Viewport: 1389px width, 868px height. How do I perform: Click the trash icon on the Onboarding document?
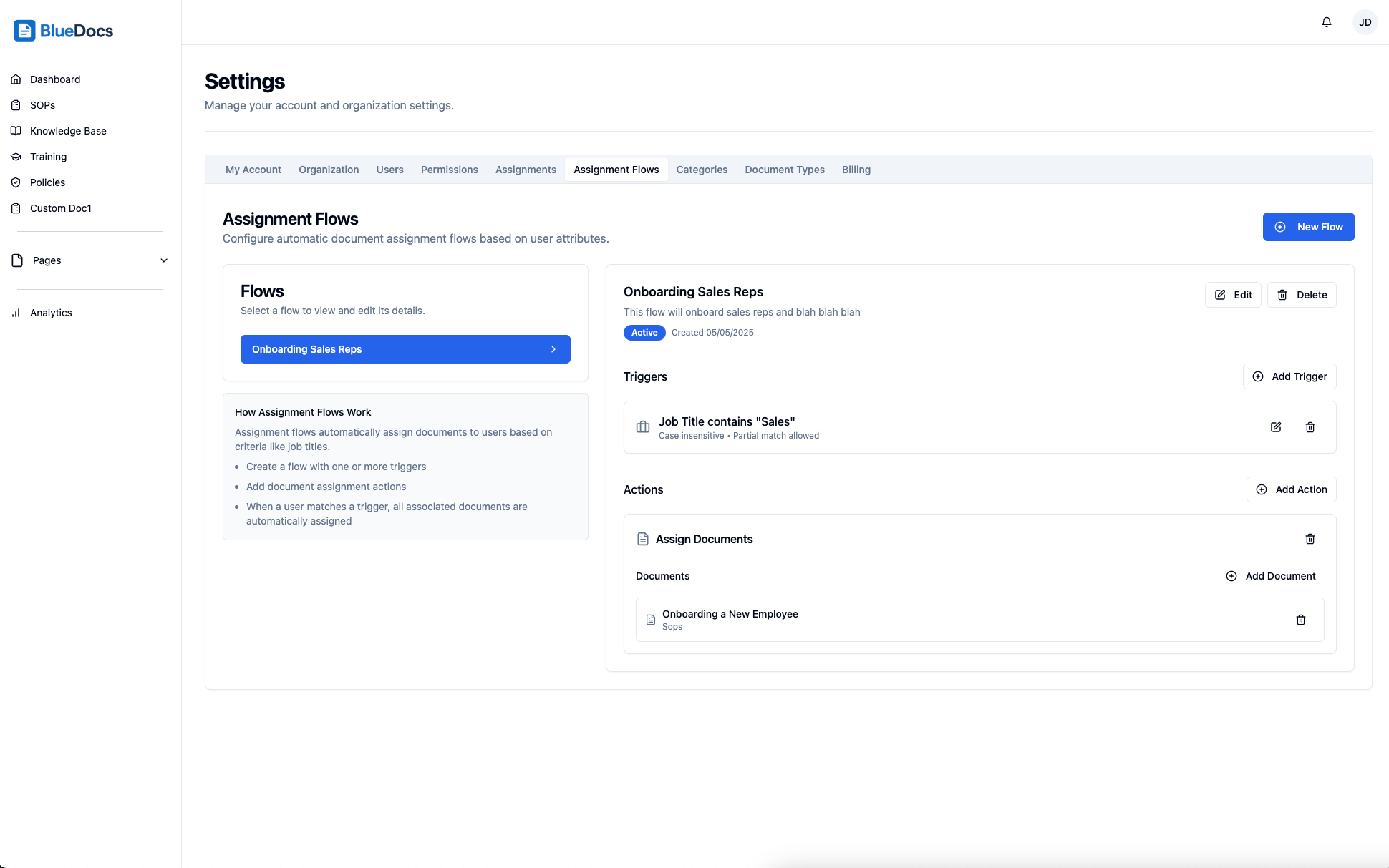(1301, 620)
